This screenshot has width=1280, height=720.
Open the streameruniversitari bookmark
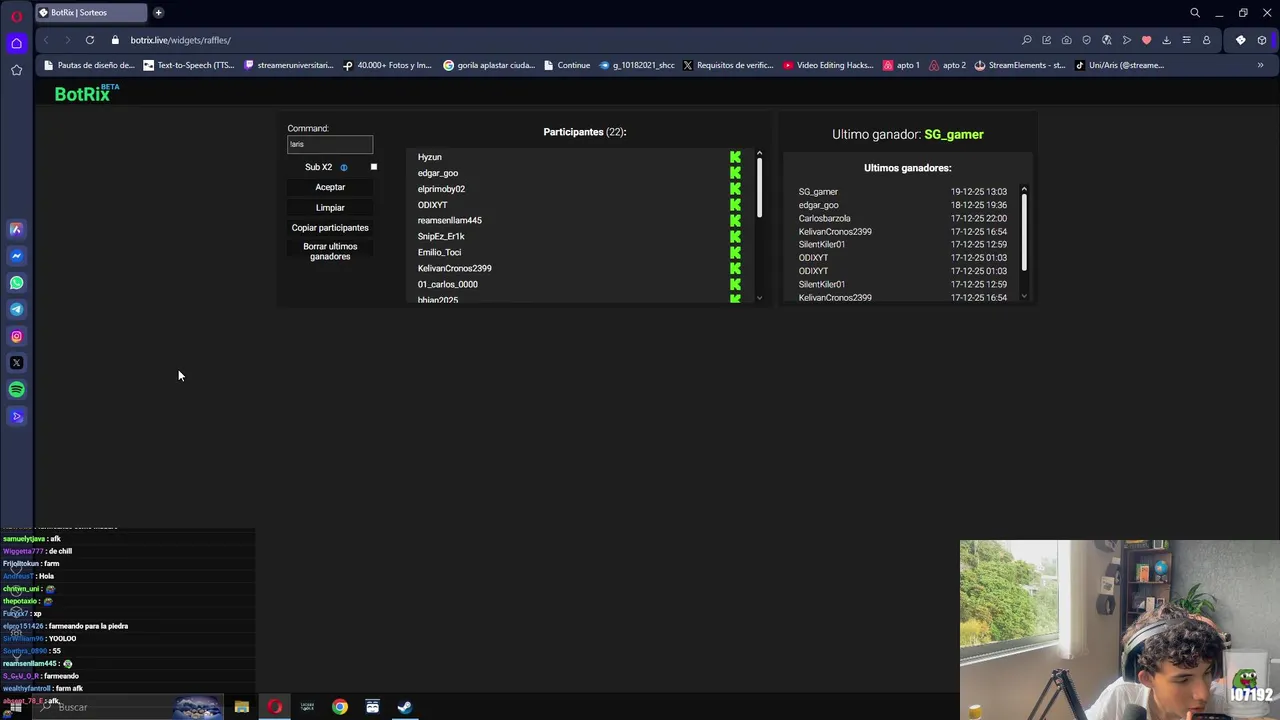[x=289, y=65]
